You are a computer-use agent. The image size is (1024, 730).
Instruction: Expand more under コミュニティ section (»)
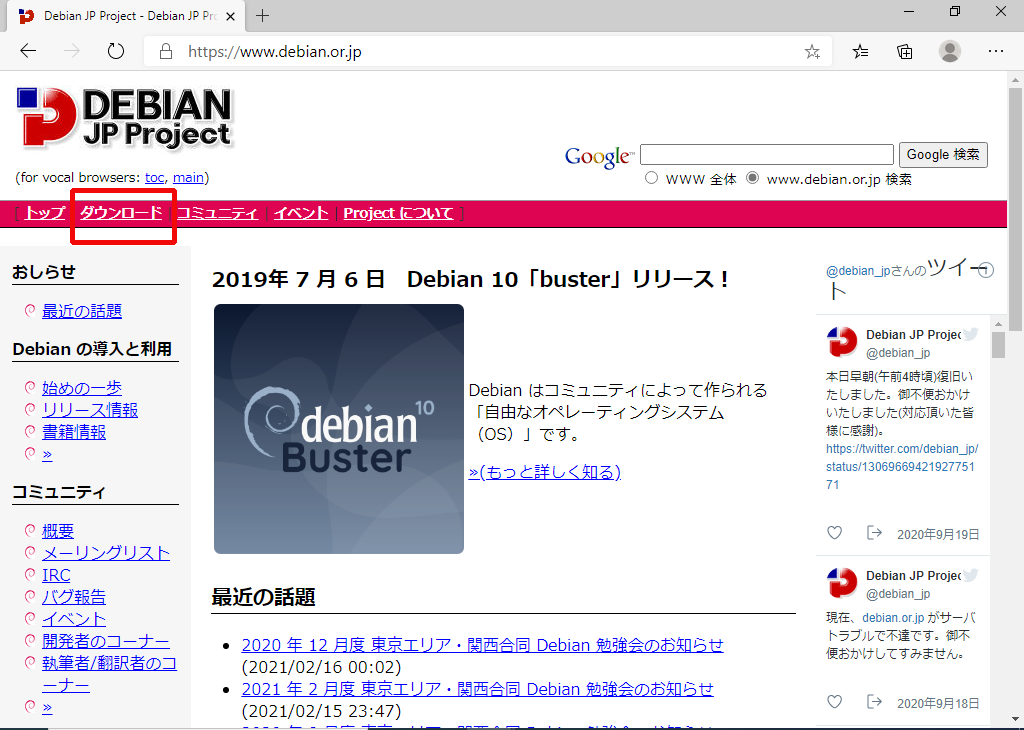point(47,707)
